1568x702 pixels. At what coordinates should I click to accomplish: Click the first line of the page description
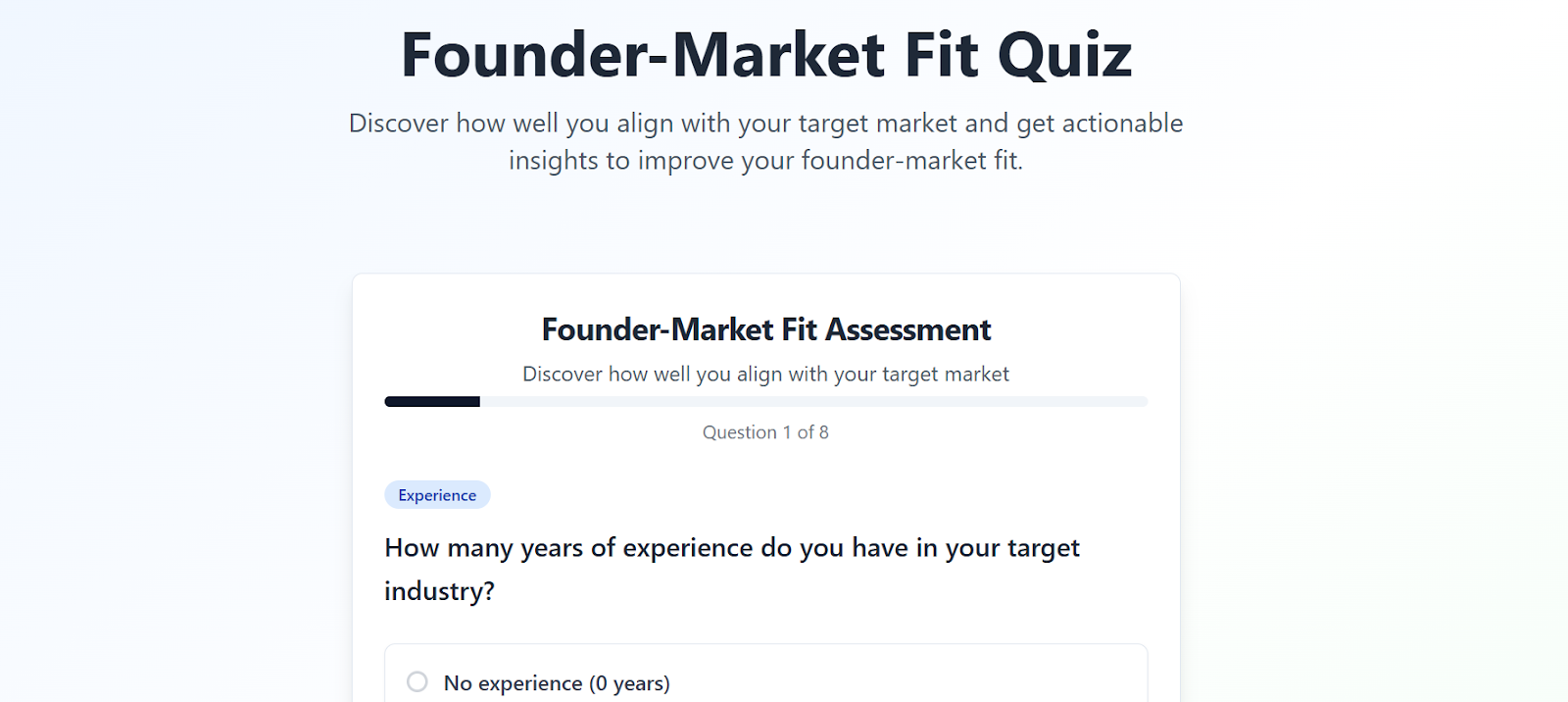tap(765, 124)
